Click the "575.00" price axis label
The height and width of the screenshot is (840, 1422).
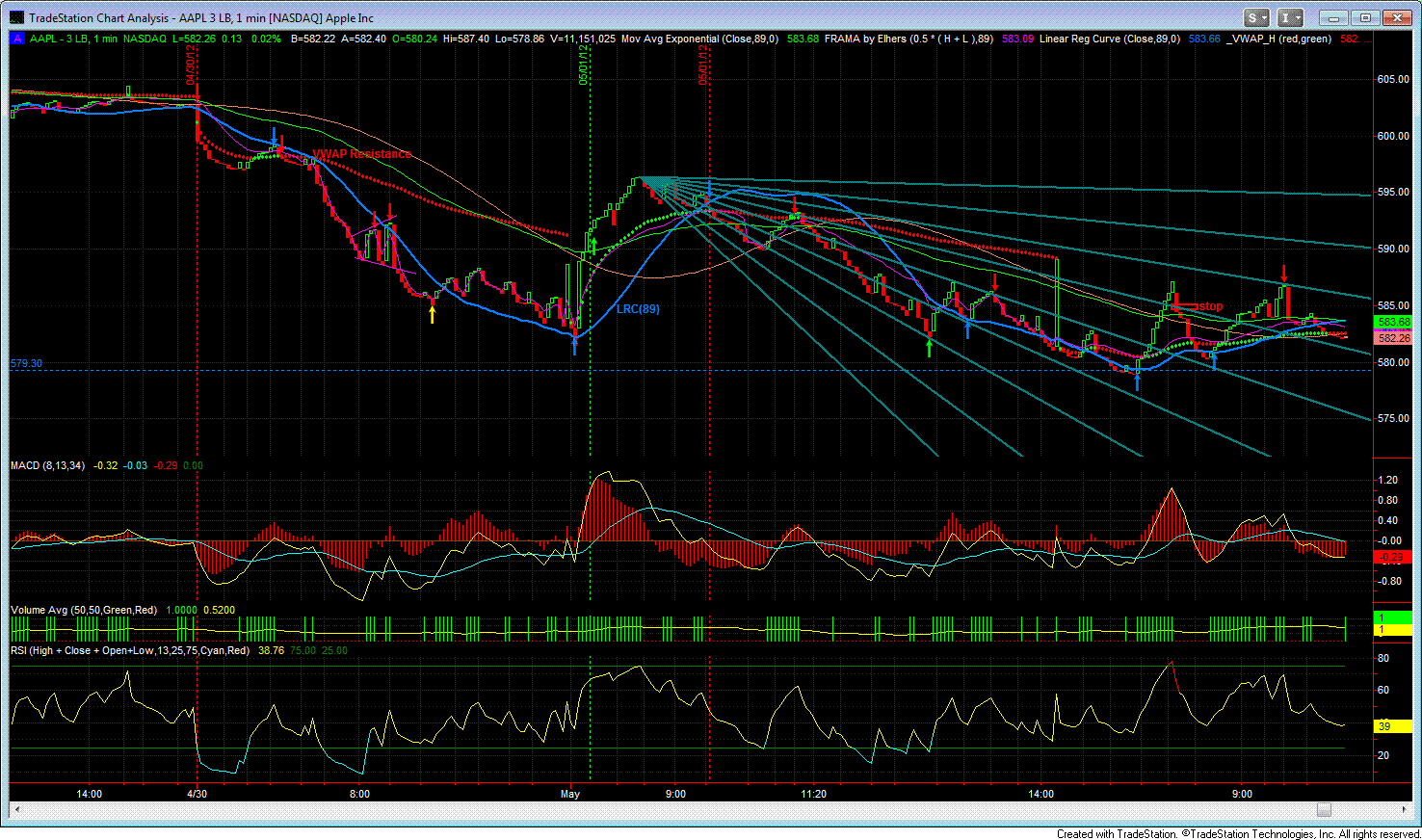[x=1392, y=418]
